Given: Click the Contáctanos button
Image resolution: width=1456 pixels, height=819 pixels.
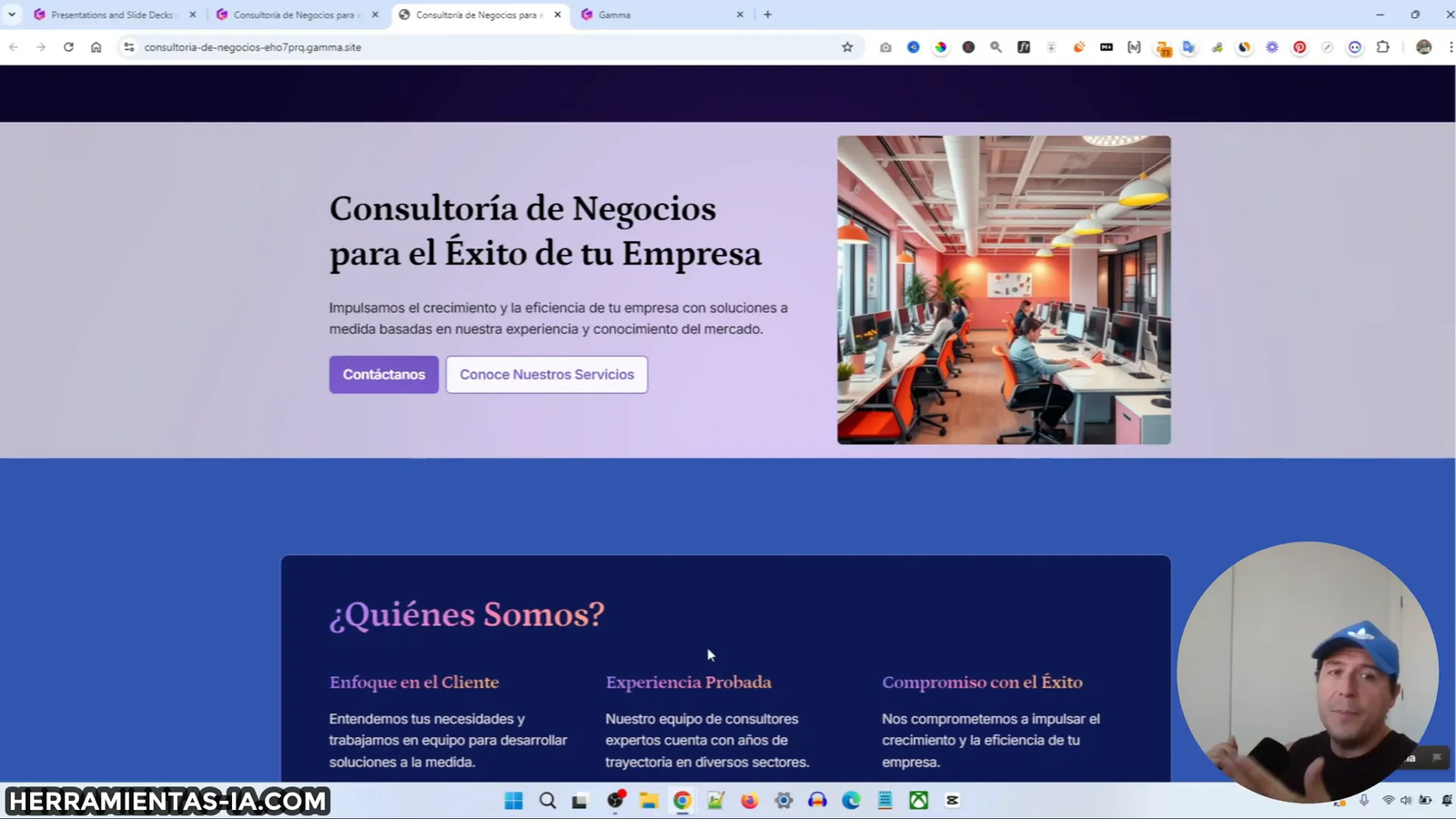Looking at the screenshot, I should pyautogui.click(x=383, y=374).
